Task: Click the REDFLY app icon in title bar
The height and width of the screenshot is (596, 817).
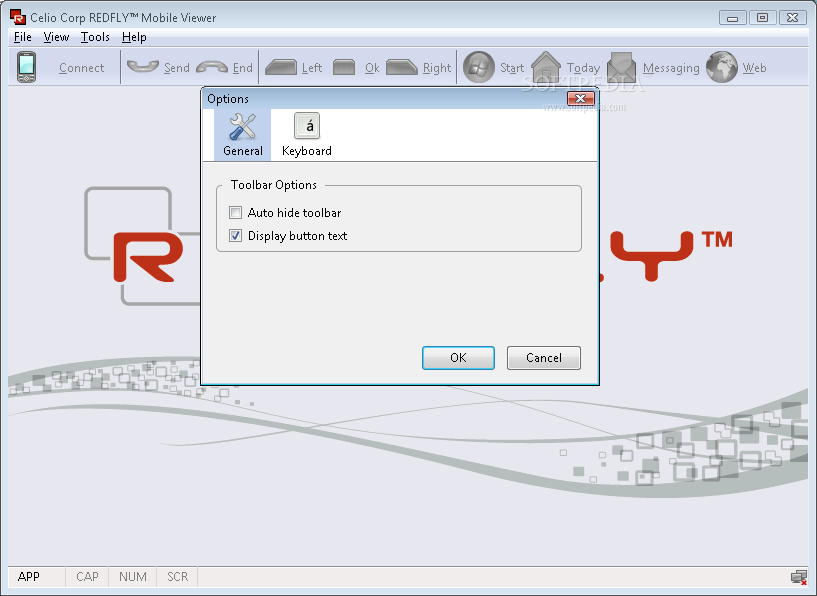Action: [x=18, y=17]
